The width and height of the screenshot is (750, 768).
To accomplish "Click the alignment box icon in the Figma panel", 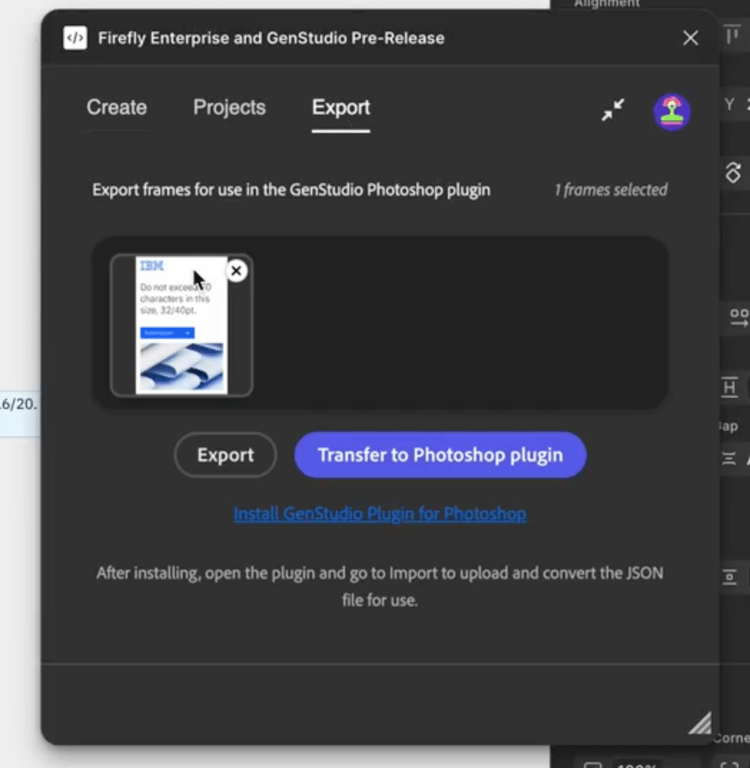I will [730, 576].
